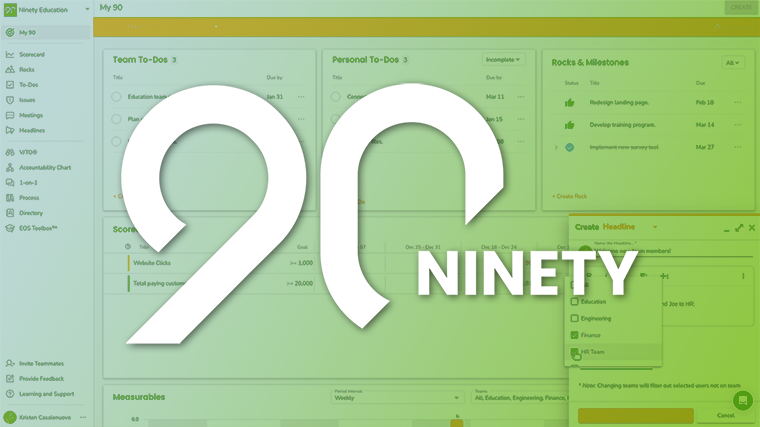Click the thumbs-up status on Redesign landing page
The image size is (760, 427).
click(569, 102)
